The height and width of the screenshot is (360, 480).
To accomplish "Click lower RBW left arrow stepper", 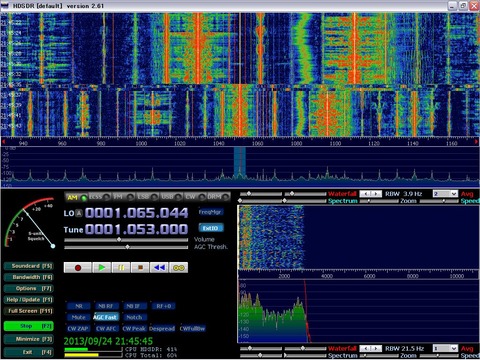I will (365, 348).
